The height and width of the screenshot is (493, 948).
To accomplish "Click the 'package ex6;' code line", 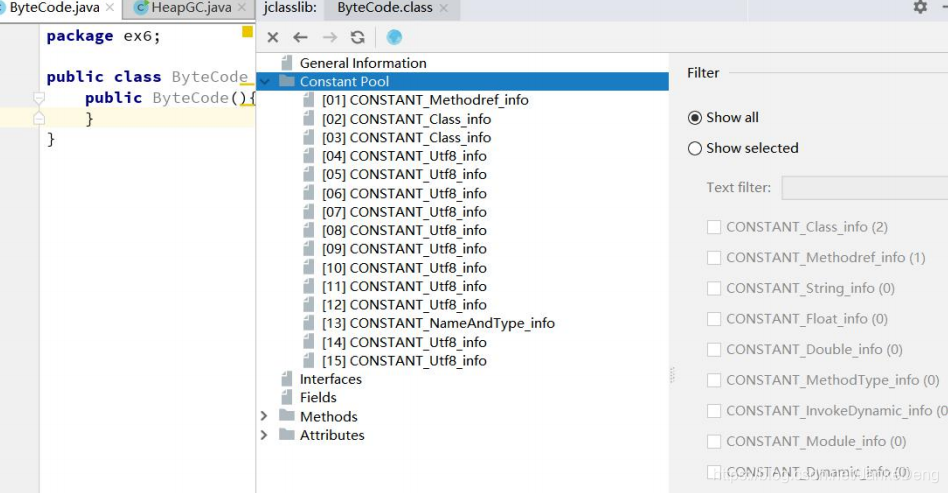I will [103, 36].
